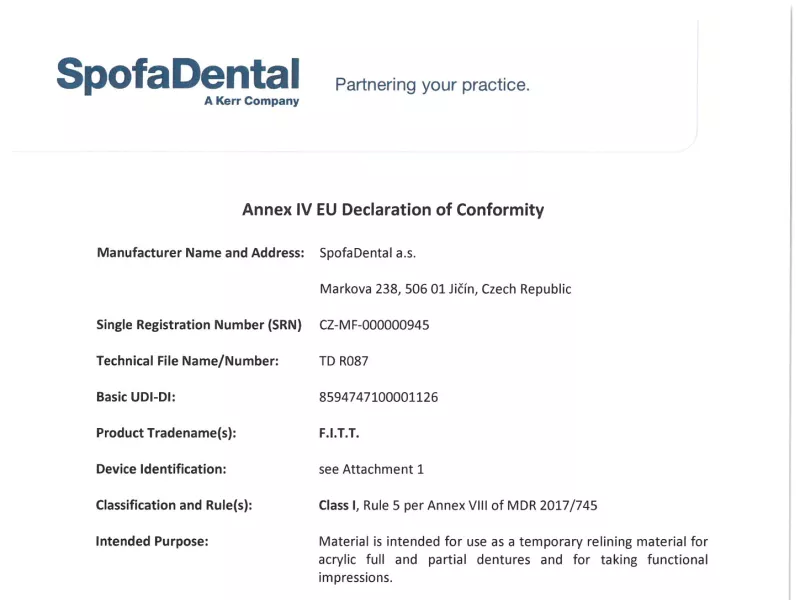Click the intended purpose description paragraph
This screenshot has height=600, width=800.
pos(513,559)
